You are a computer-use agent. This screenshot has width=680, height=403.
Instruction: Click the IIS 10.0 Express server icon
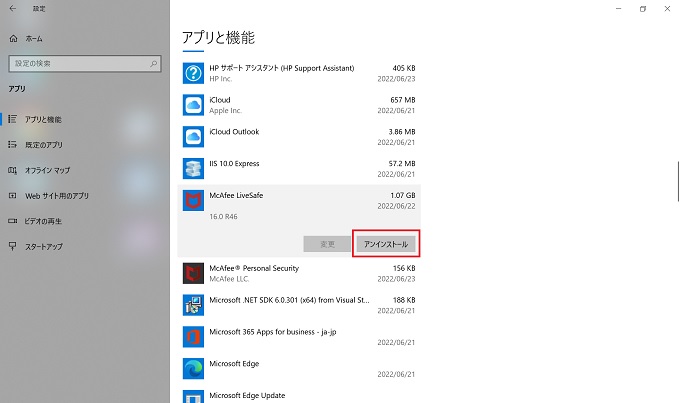tap(193, 169)
